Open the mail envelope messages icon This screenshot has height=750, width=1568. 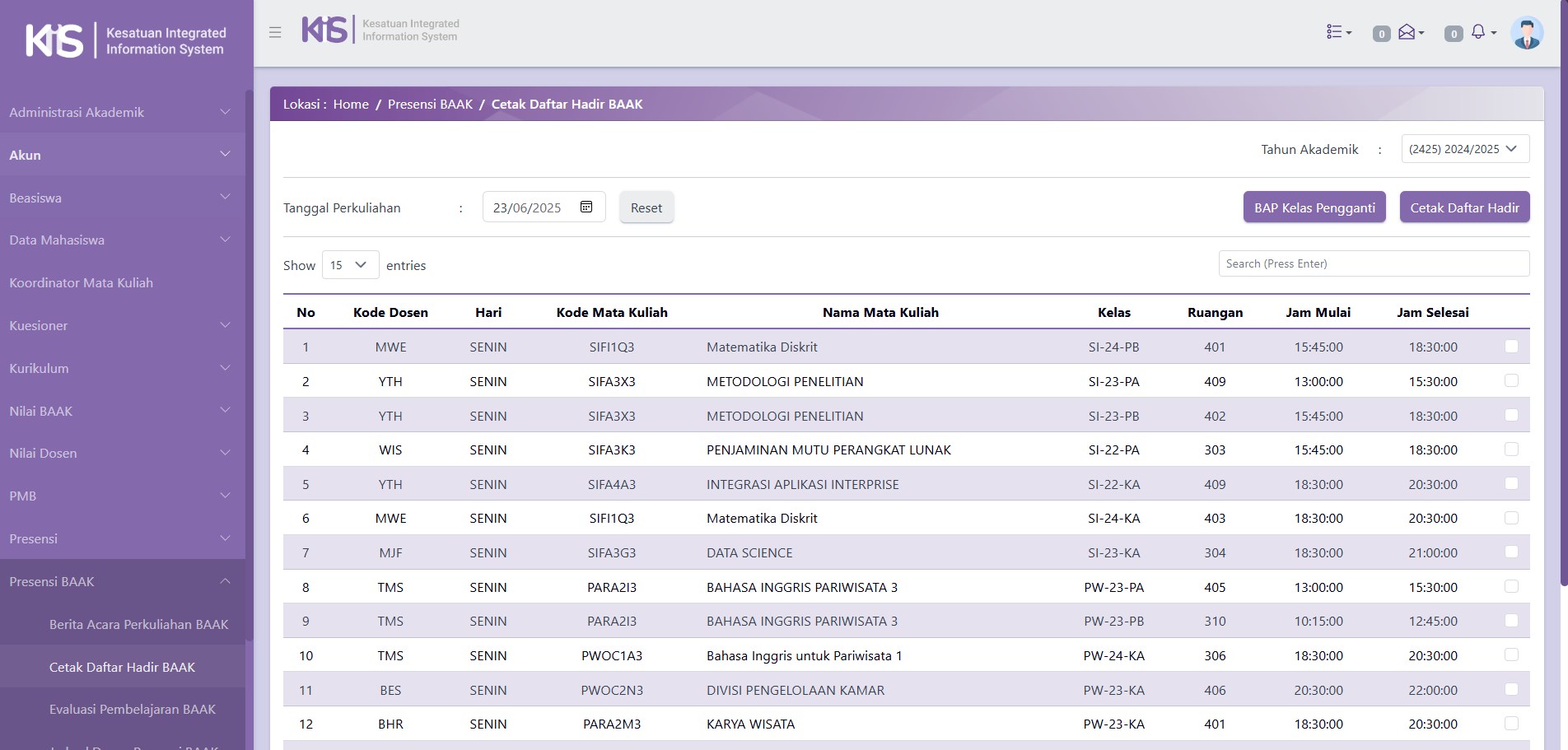pos(1408,32)
